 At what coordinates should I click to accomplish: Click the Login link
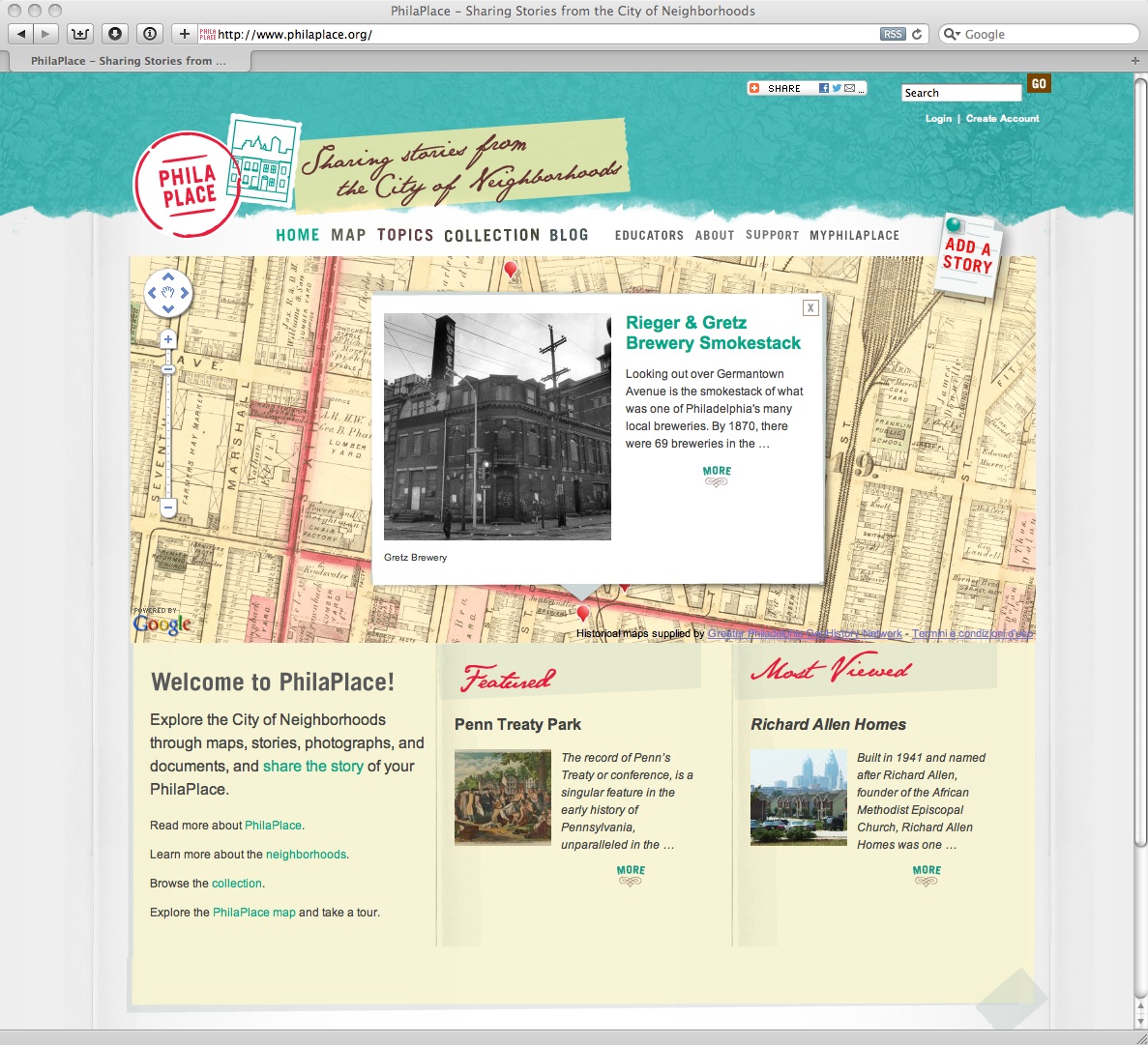[938, 119]
